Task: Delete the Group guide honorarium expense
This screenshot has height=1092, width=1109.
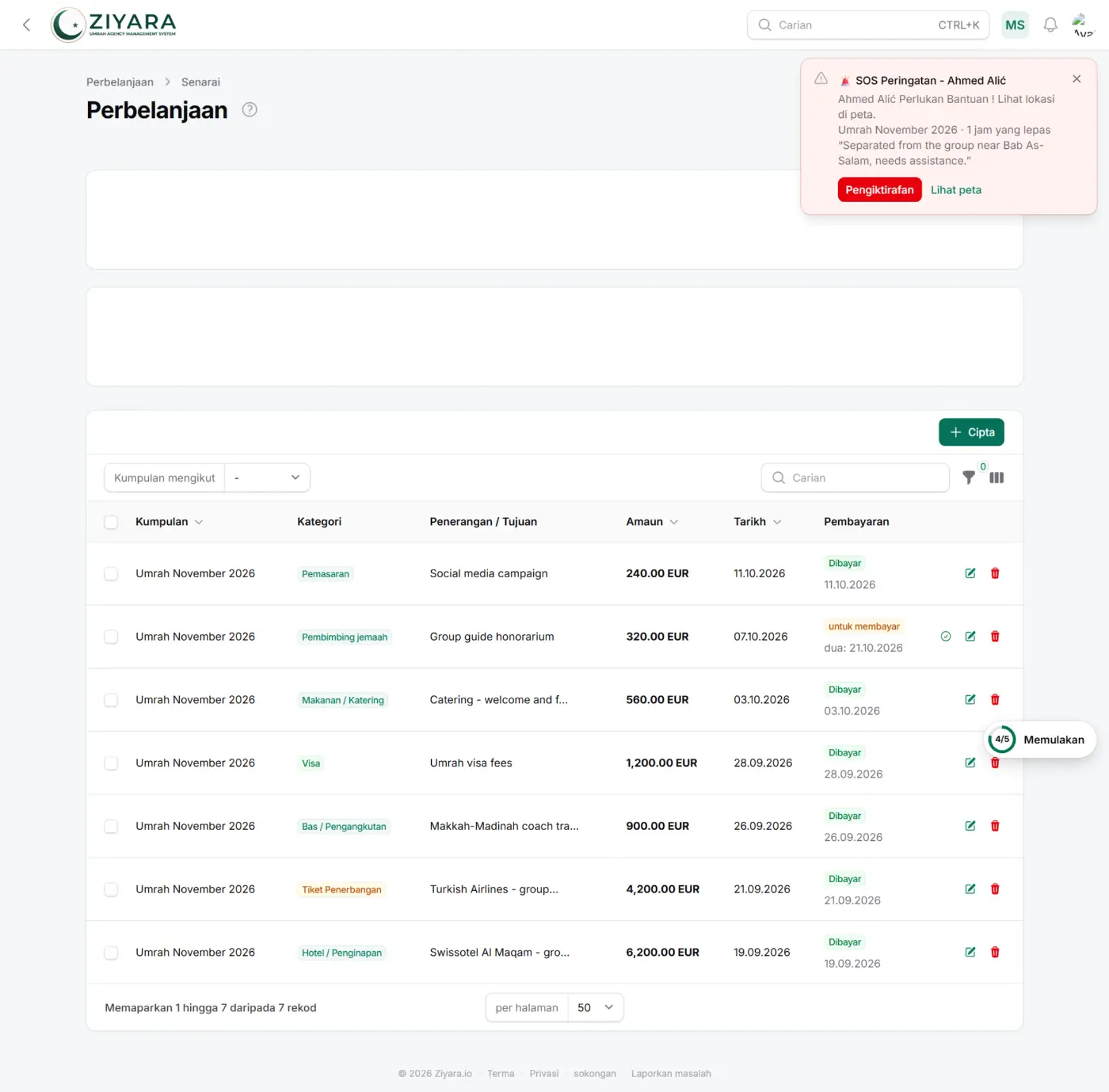Action: (x=995, y=637)
